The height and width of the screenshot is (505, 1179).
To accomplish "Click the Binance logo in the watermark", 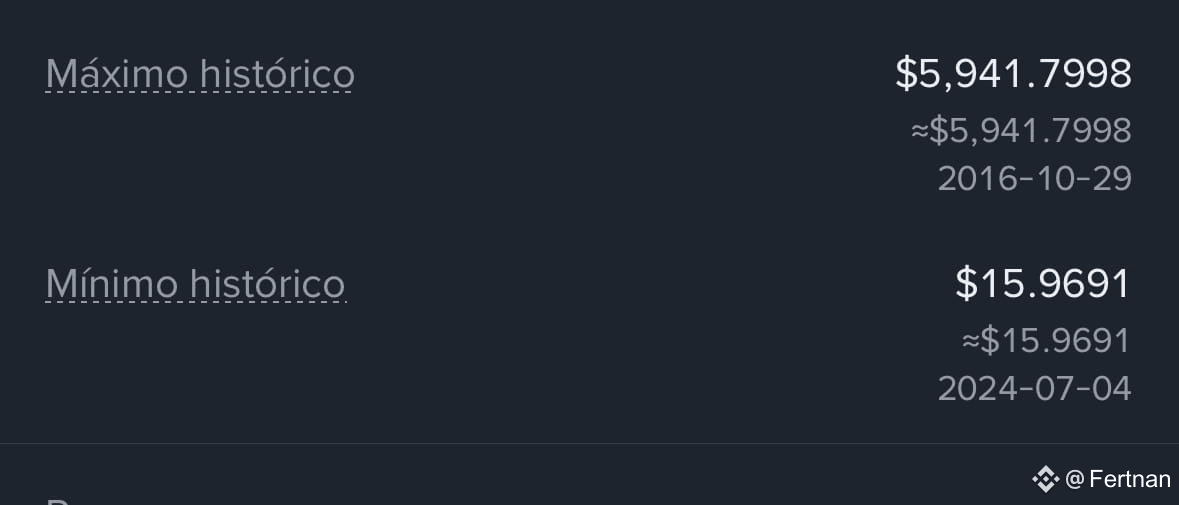I will (1045, 479).
